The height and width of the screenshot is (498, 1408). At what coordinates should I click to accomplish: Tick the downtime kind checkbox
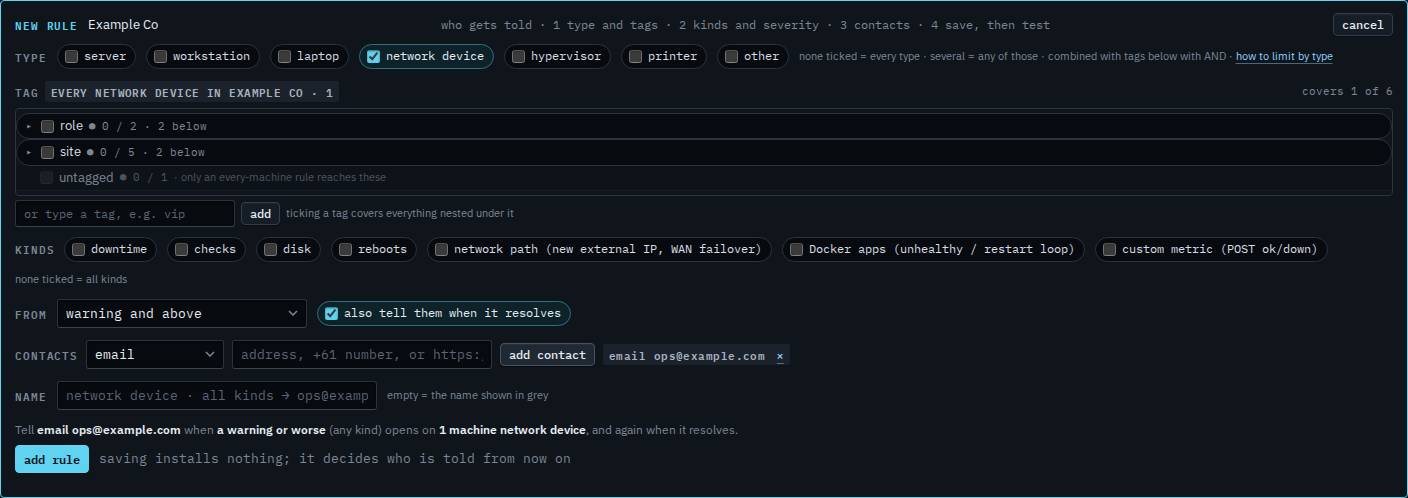coord(78,249)
